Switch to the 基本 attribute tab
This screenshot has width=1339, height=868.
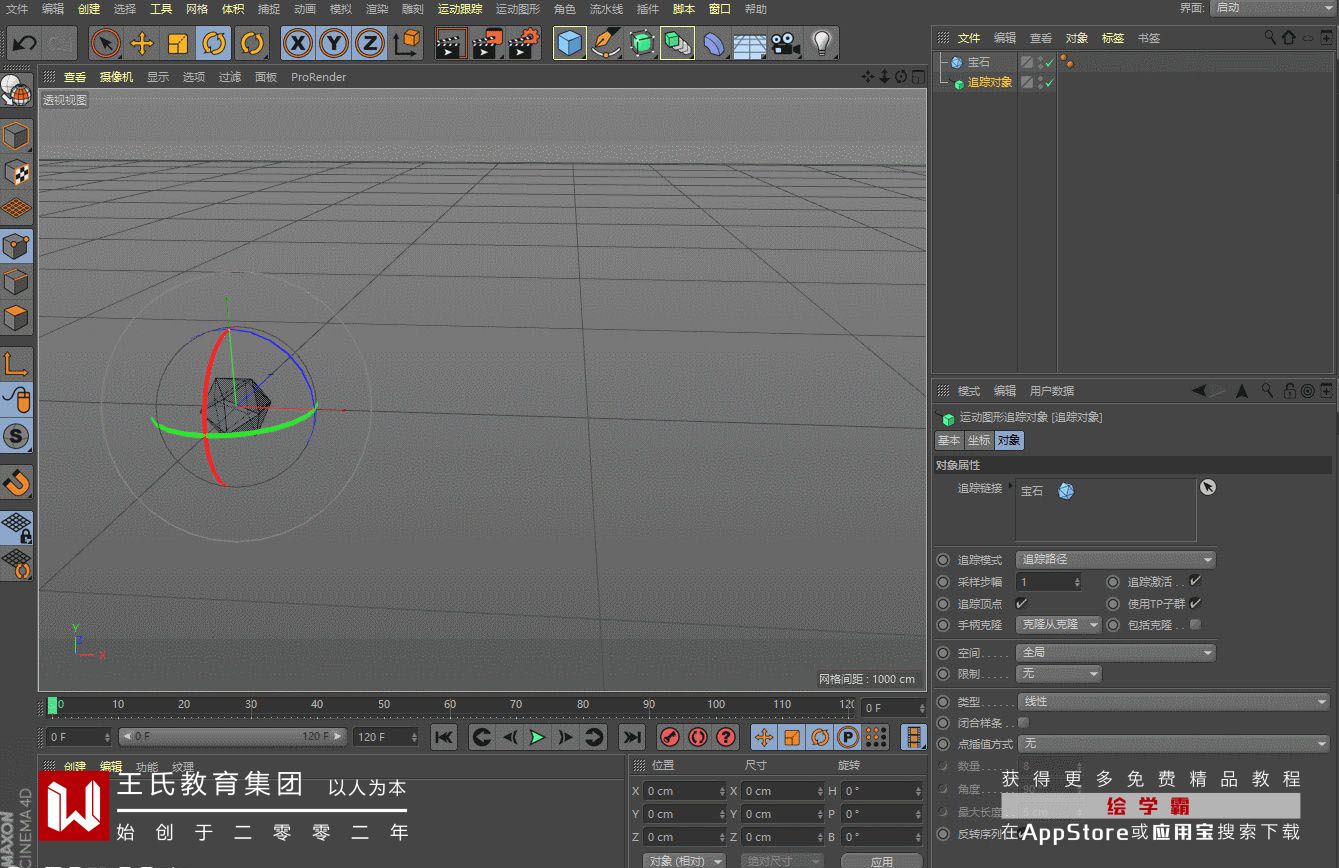click(x=948, y=440)
